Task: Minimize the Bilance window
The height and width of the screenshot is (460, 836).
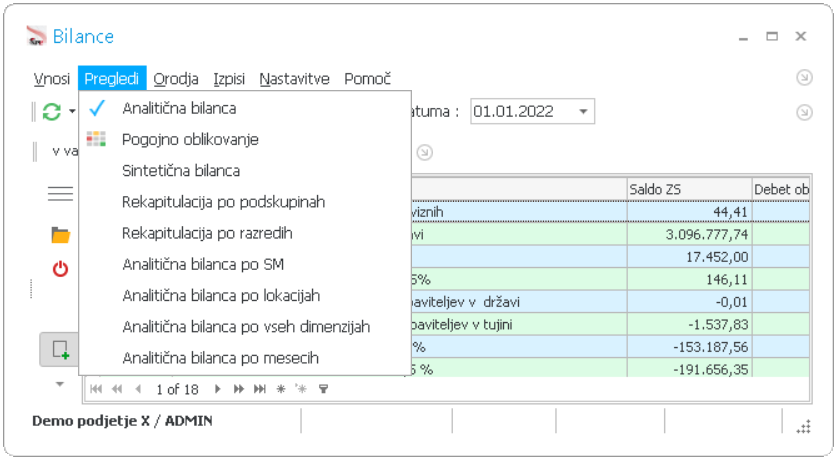Action: pos(743,37)
